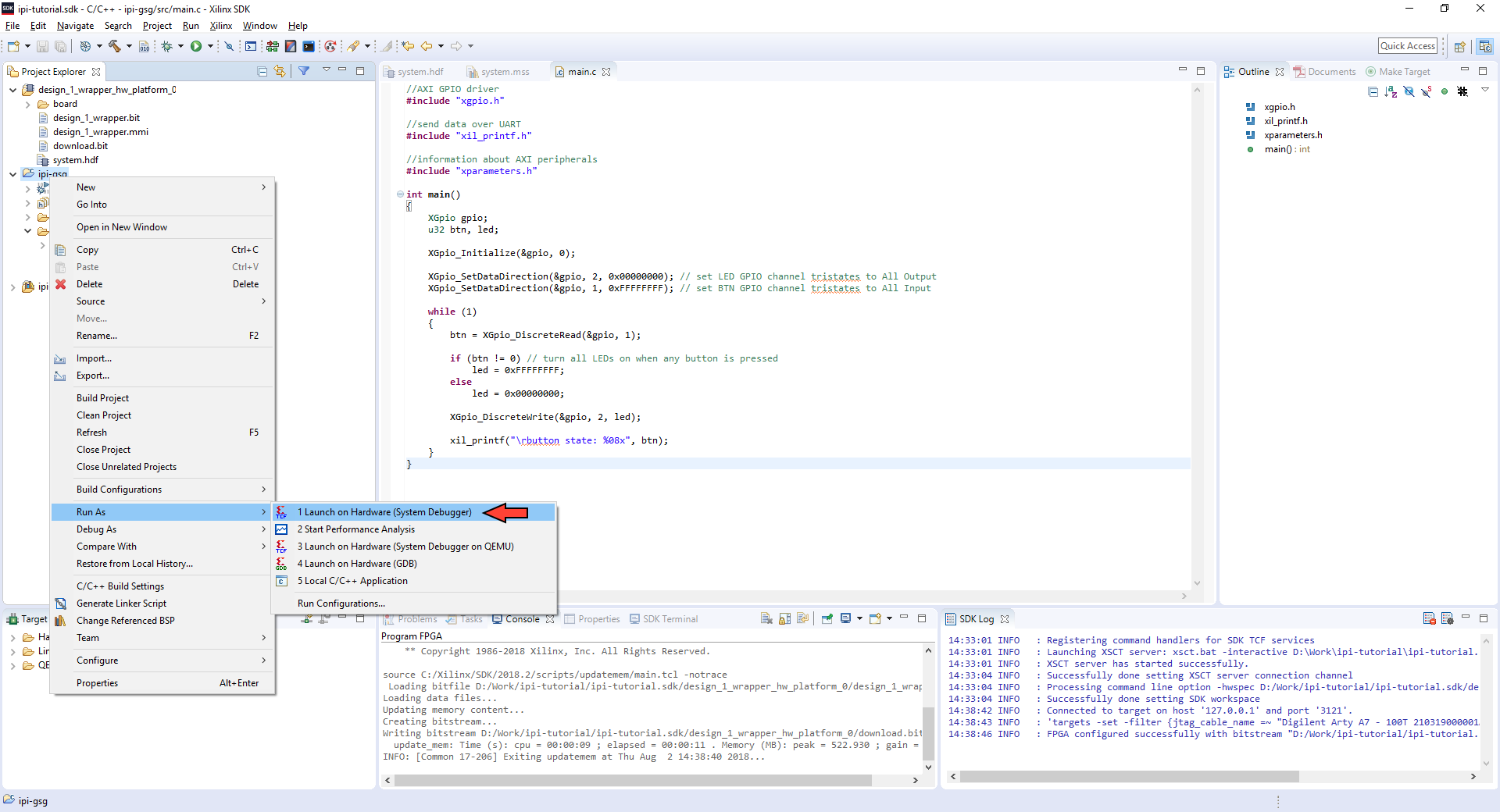
Task: Toggle alphabetical sort in Outline
Action: [x=1391, y=91]
